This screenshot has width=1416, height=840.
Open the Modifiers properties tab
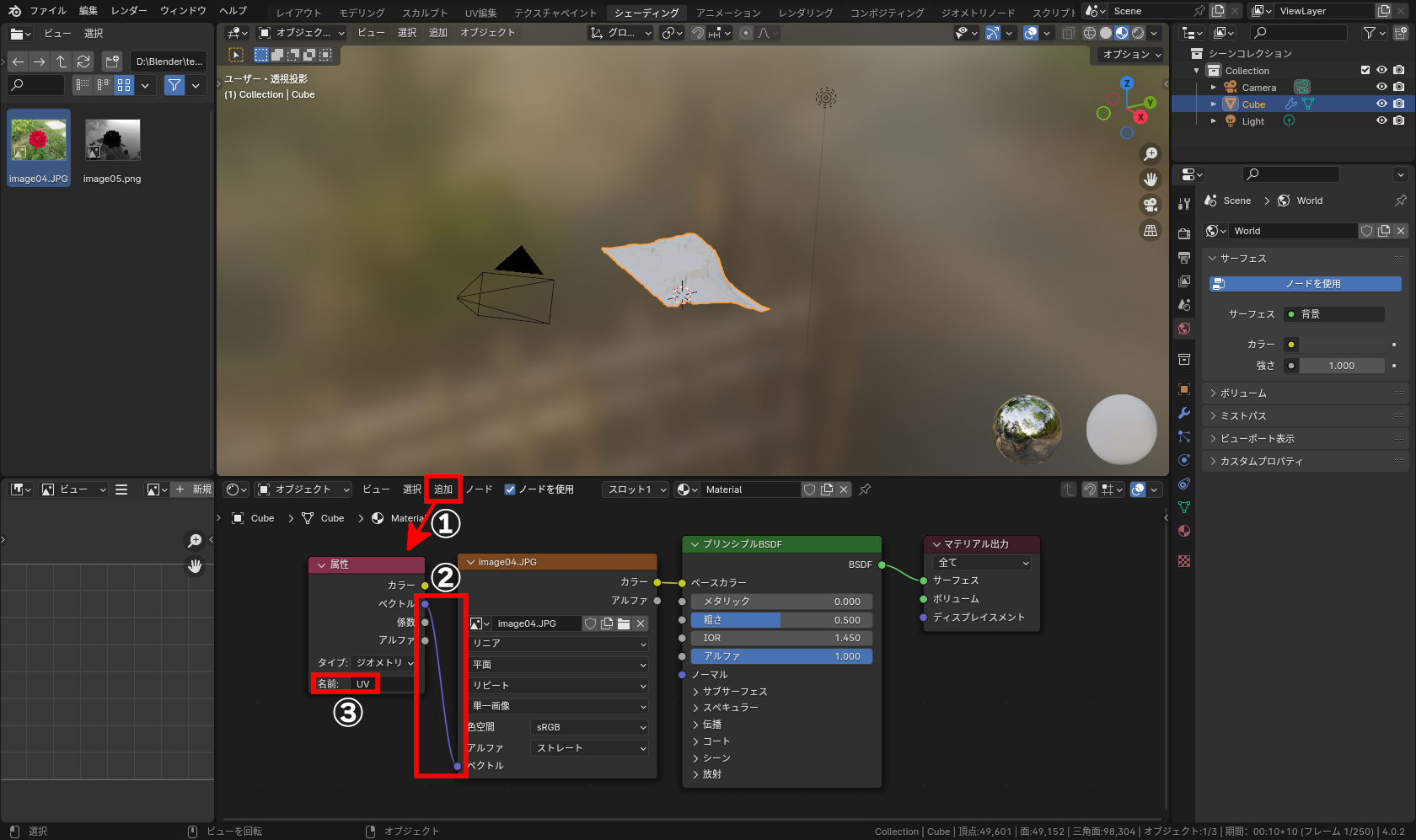[1184, 413]
